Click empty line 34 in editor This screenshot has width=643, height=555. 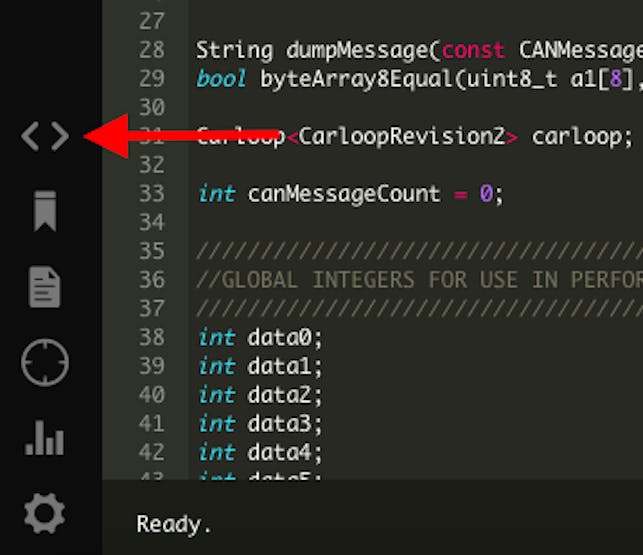(415, 222)
